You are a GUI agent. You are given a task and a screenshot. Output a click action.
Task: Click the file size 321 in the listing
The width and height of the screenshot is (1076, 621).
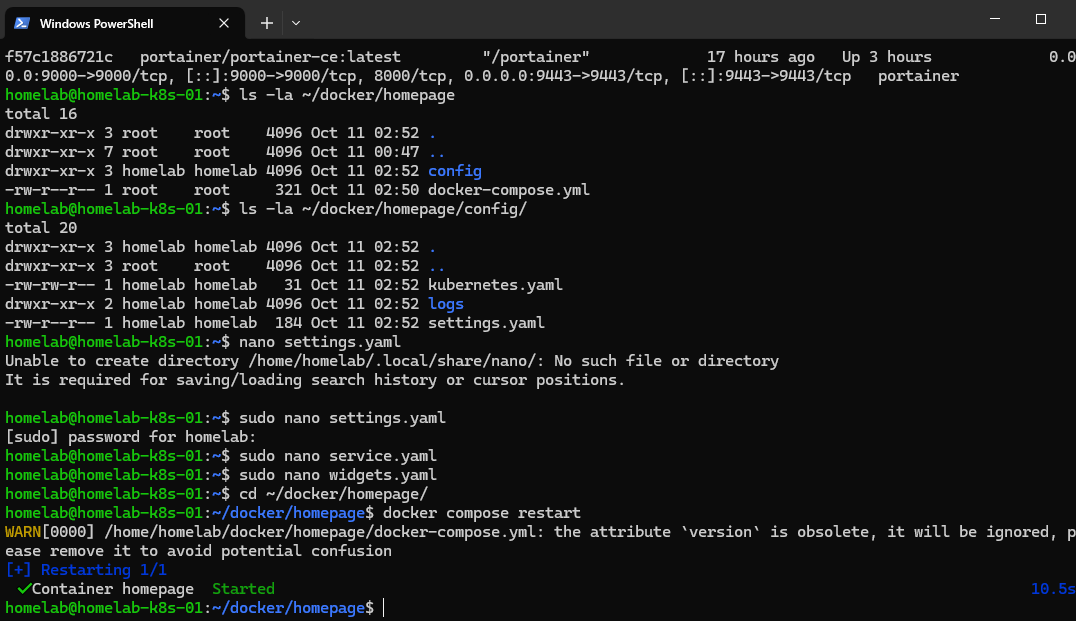[x=288, y=190]
